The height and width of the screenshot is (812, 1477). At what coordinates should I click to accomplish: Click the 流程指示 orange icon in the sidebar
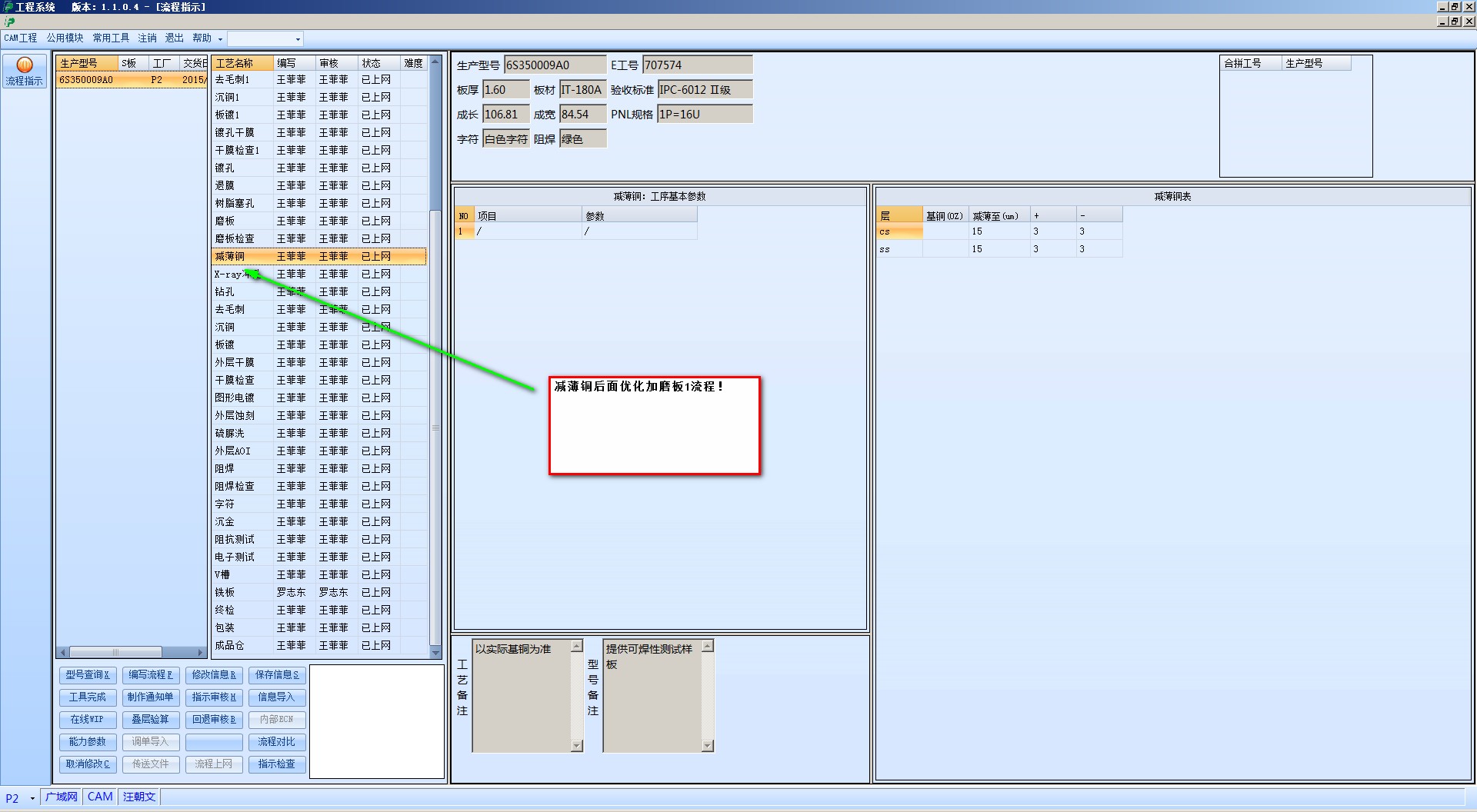pyautogui.click(x=25, y=71)
